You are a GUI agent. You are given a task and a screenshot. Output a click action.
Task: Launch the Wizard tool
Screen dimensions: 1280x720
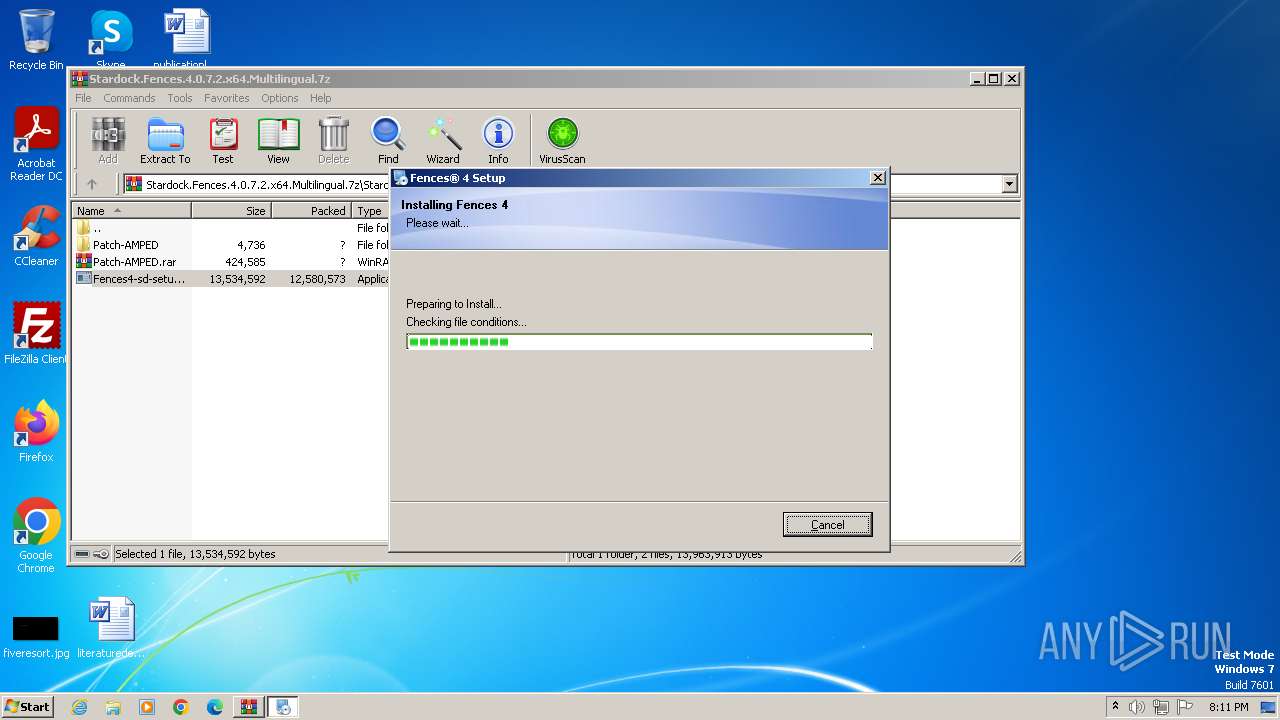(443, 140)
